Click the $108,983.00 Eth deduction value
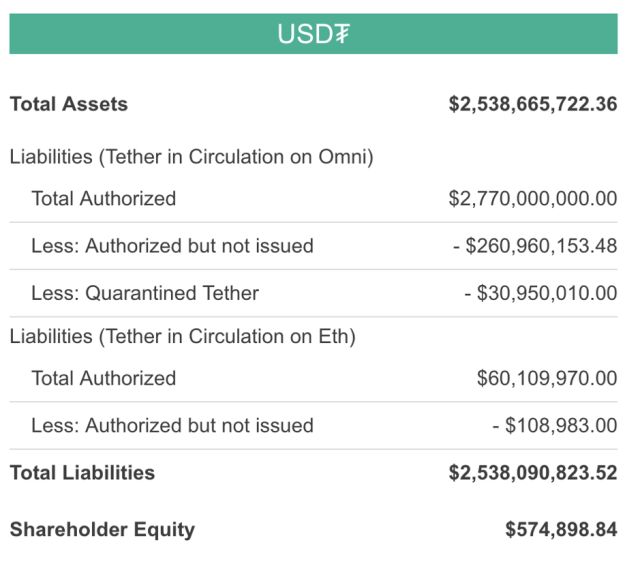 pyautogui.click(x=554, y=425)
